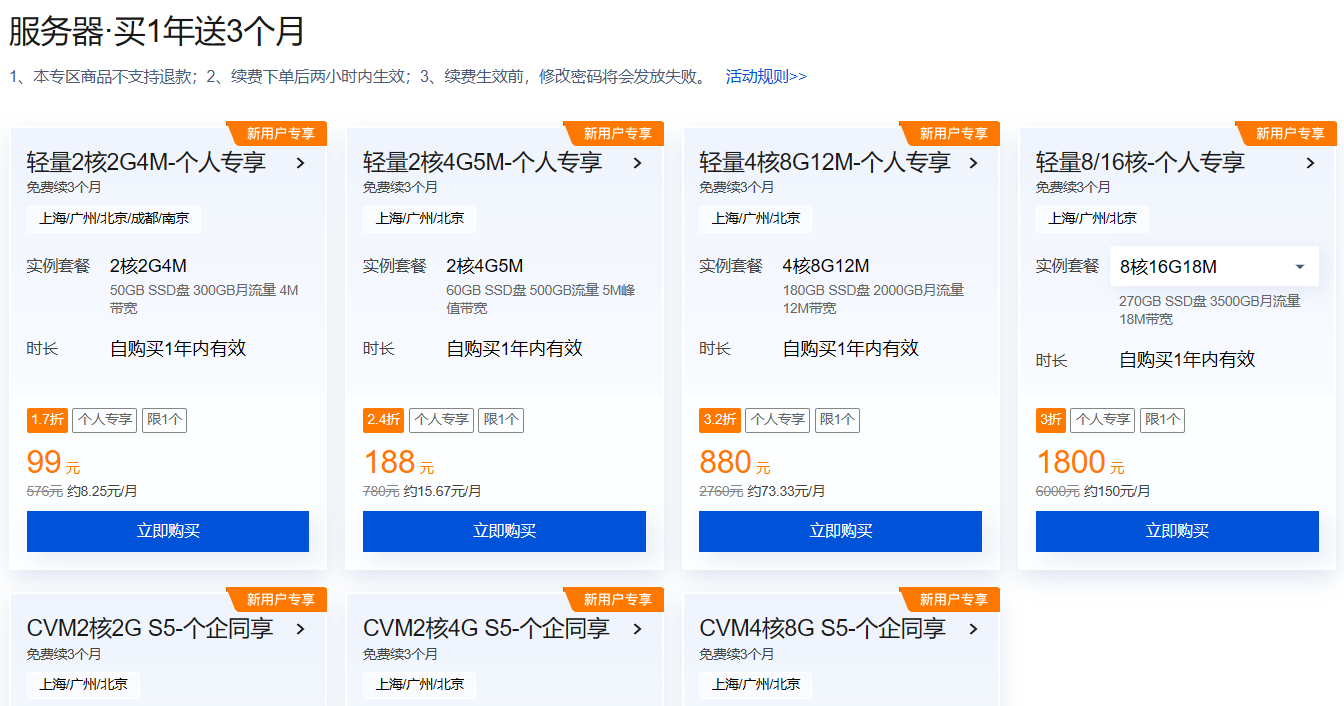The width and height of the screenshot is (1344, 706).
Task: Open the CVM2核2G S5-个企同享 title
Action: tap(150, 629)
